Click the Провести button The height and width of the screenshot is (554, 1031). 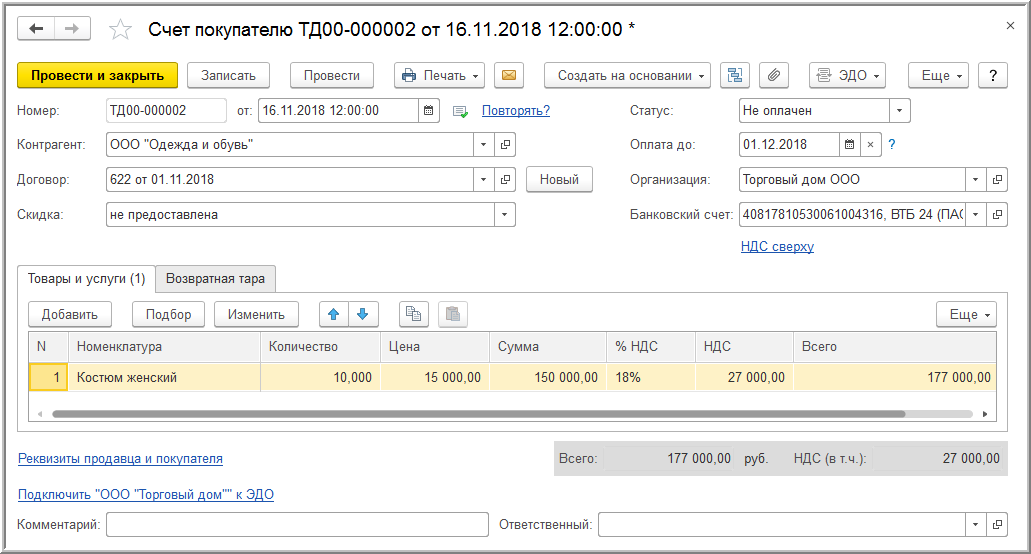[x=331, y=76]
